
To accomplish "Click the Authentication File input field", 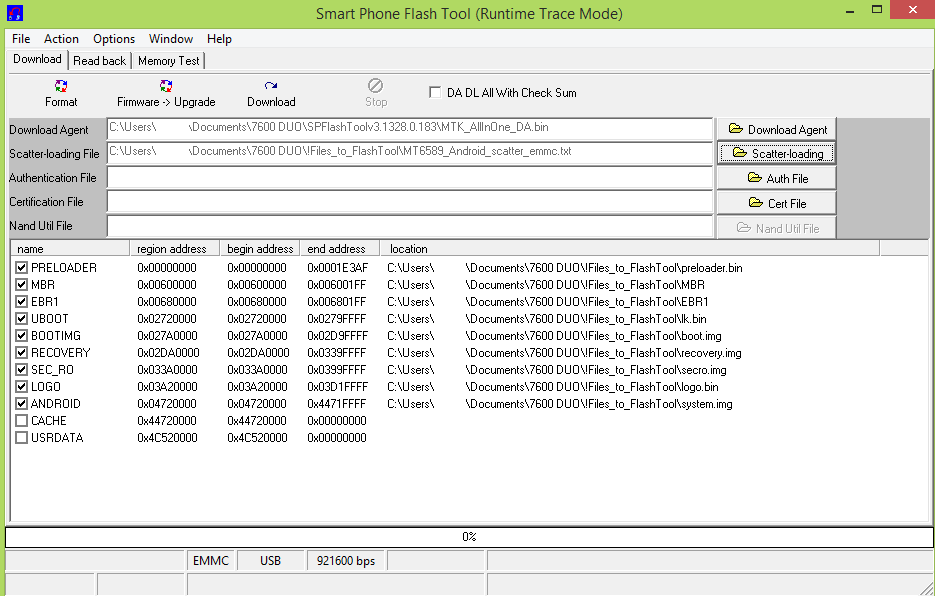I will pyautogui.click(x=409, y=178).
